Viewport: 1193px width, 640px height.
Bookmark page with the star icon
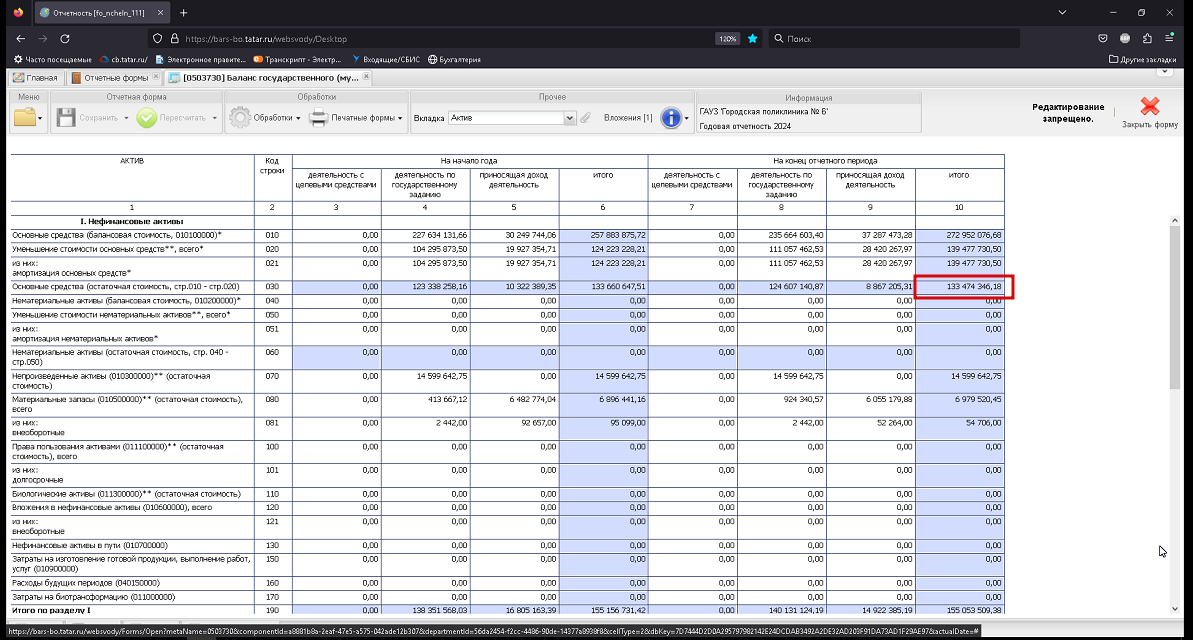[x=752, y=38]
